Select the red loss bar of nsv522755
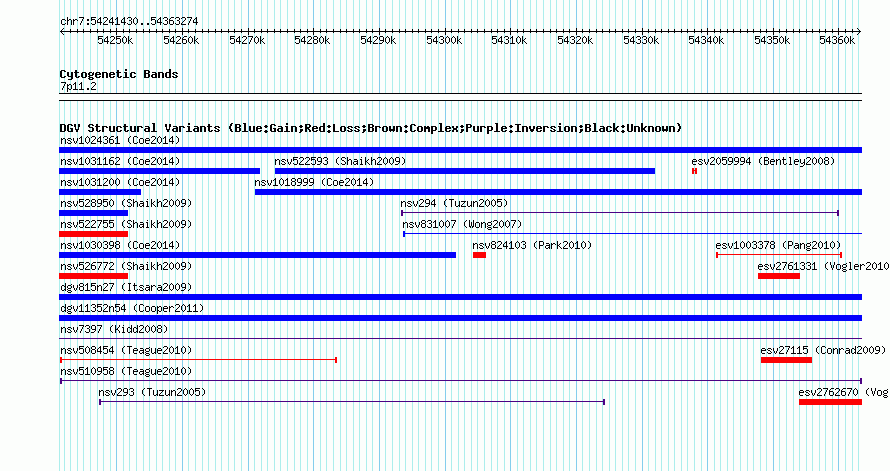The height and width of the screenshot is (471, 890). pyautogui.click(x=94, y=234)
